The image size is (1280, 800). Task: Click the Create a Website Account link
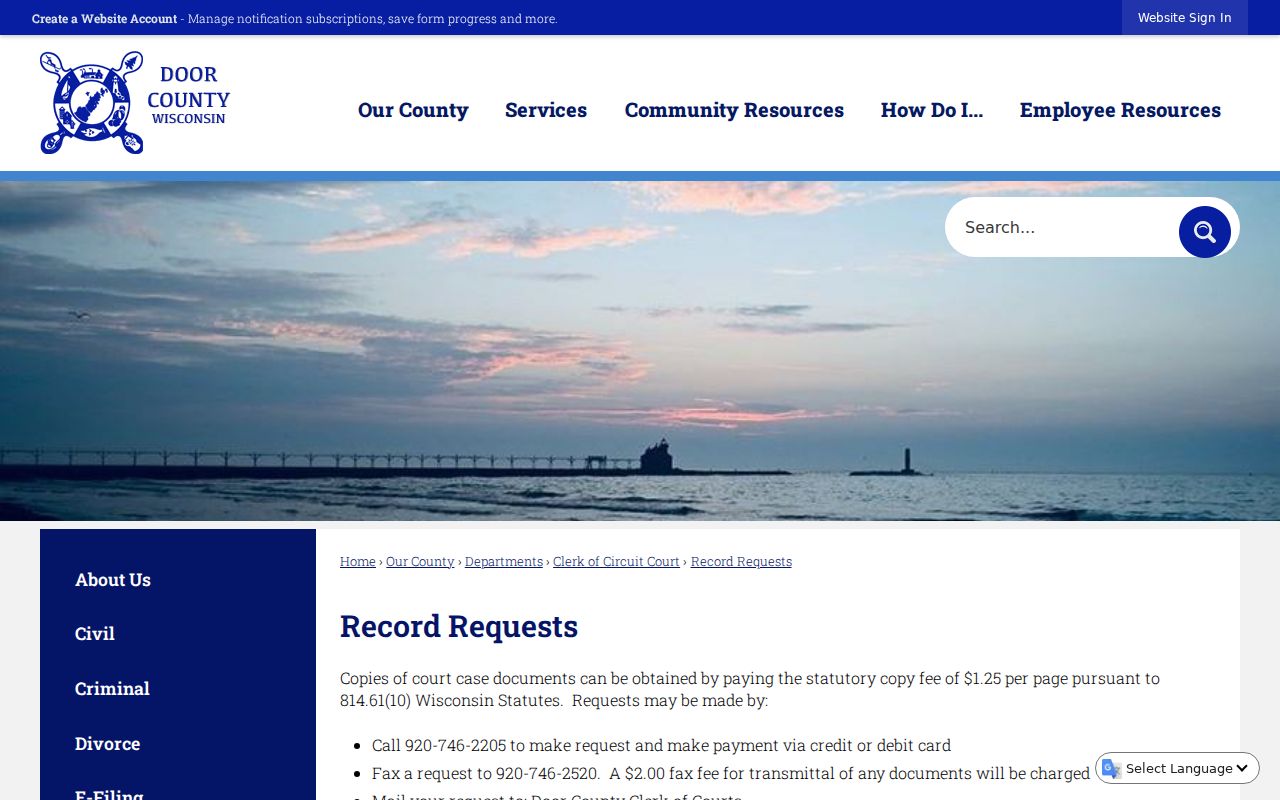tap(104, 19)
